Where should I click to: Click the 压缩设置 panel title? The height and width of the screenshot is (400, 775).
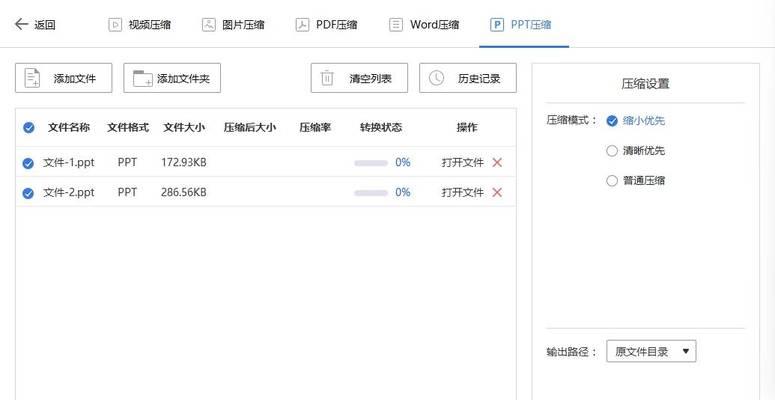(x=645, y=84)
